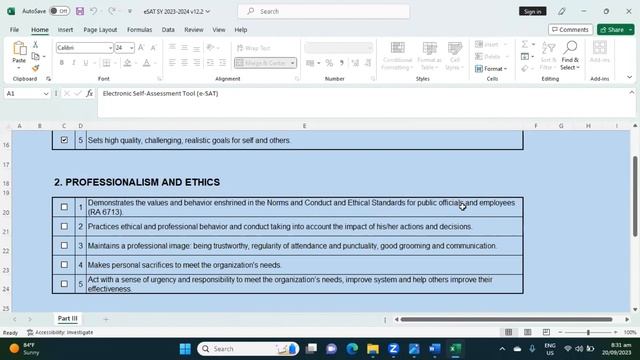
Task: Click the Save icon in title bar
Action: tap(80, 11)
